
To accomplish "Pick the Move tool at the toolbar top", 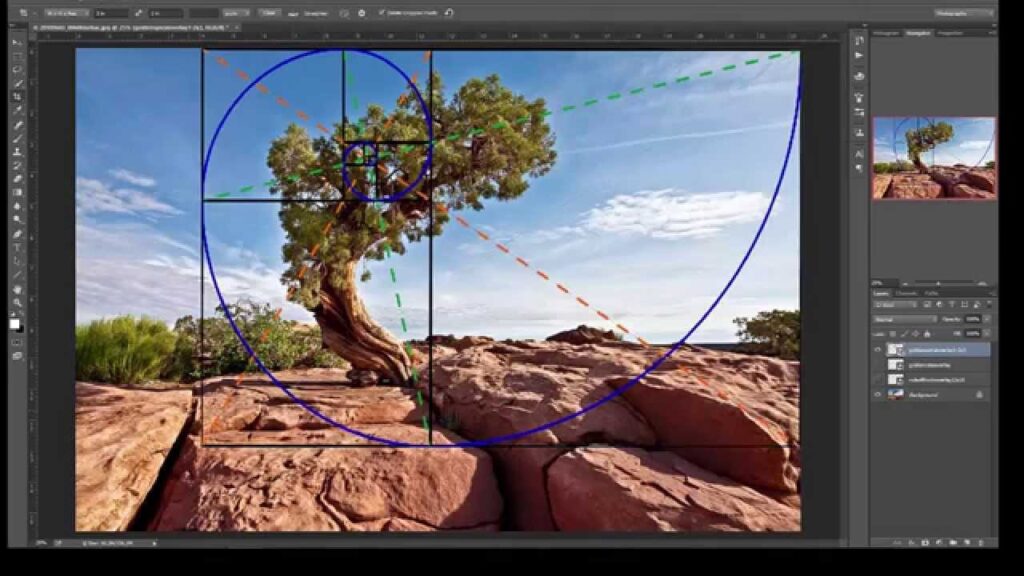I will [x=18, y=42].
